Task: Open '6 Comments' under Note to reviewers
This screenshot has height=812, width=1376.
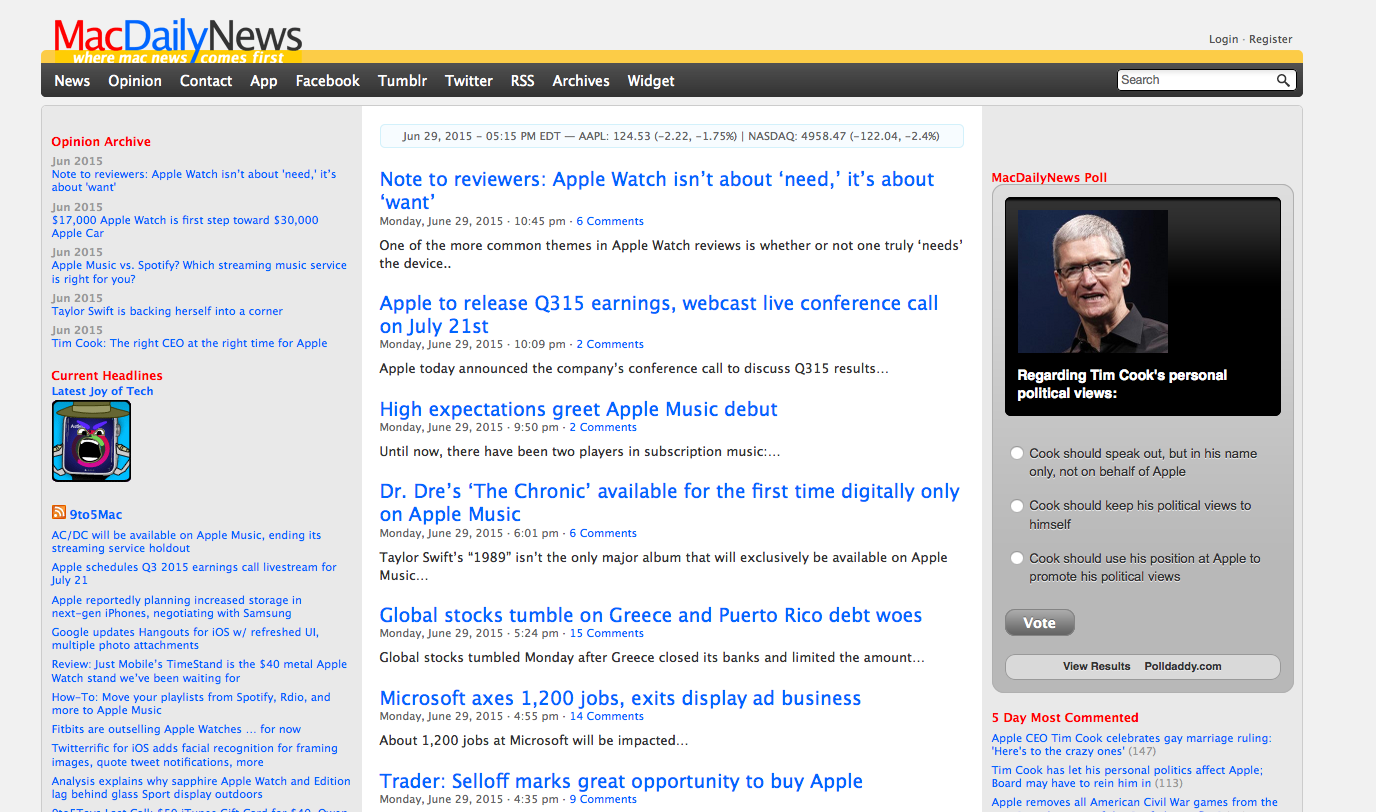Action: [610, 221]
